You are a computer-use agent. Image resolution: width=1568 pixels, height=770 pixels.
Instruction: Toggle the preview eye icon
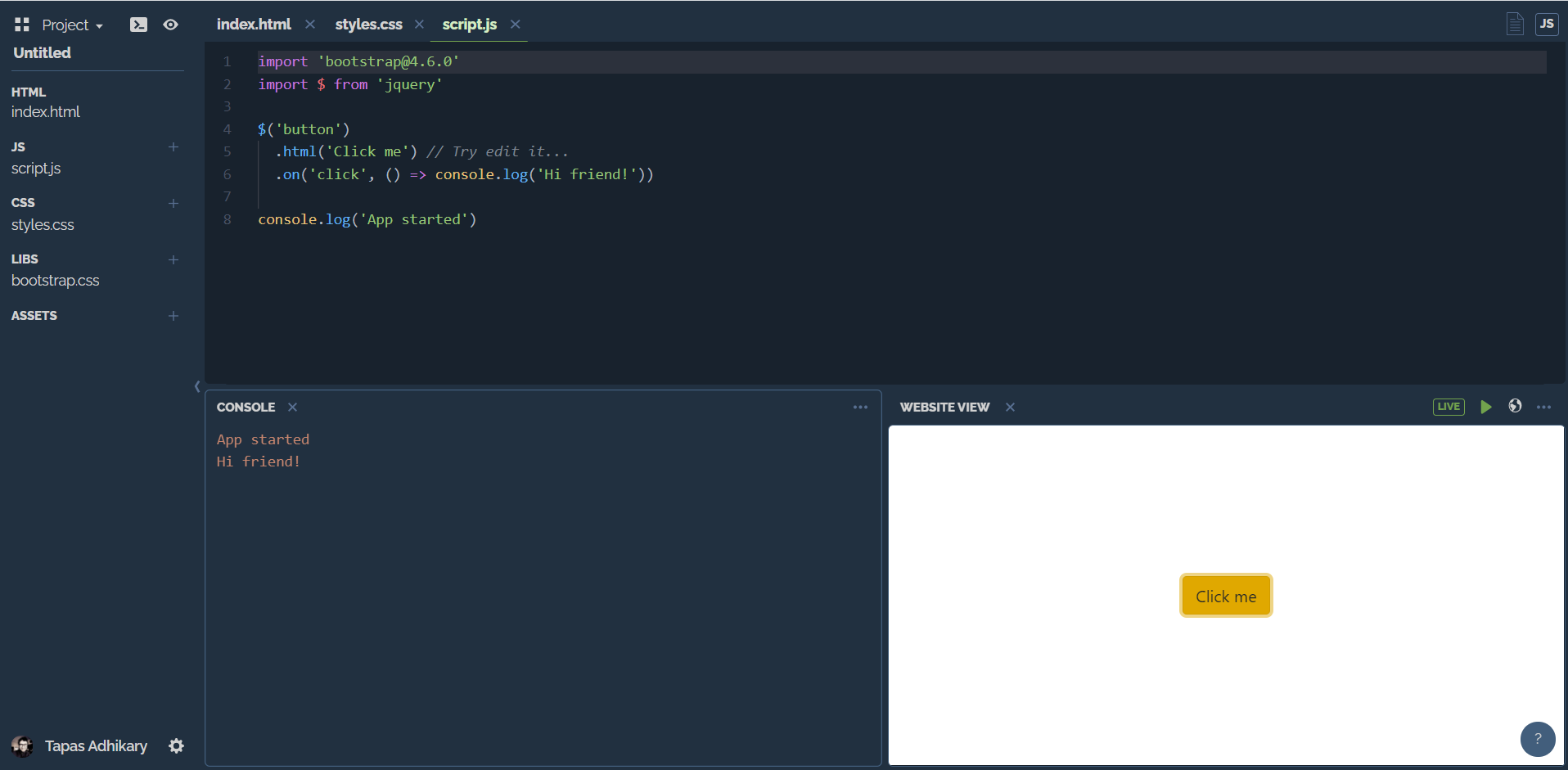pos(170,25)
